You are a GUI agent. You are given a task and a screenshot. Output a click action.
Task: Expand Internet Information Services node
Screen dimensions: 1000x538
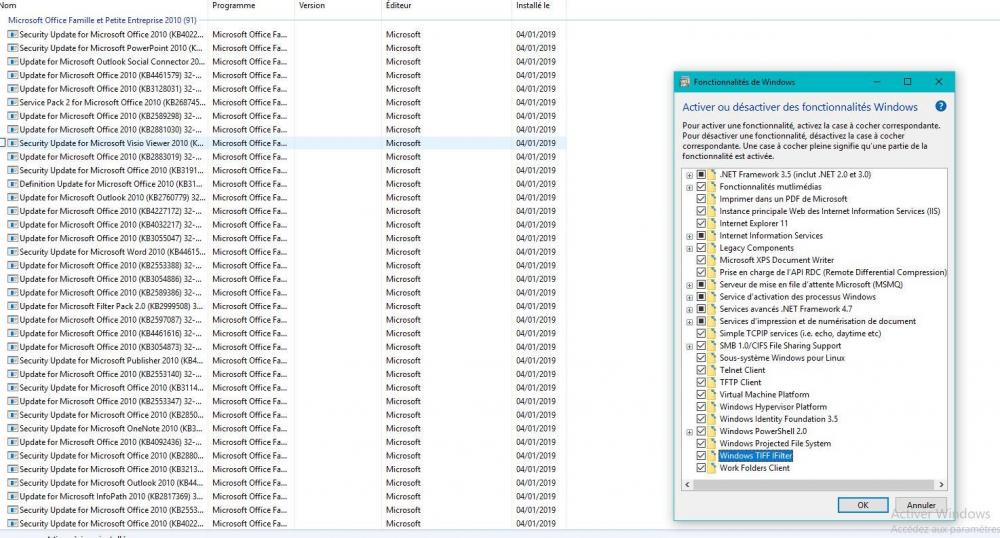click(689, 236)
